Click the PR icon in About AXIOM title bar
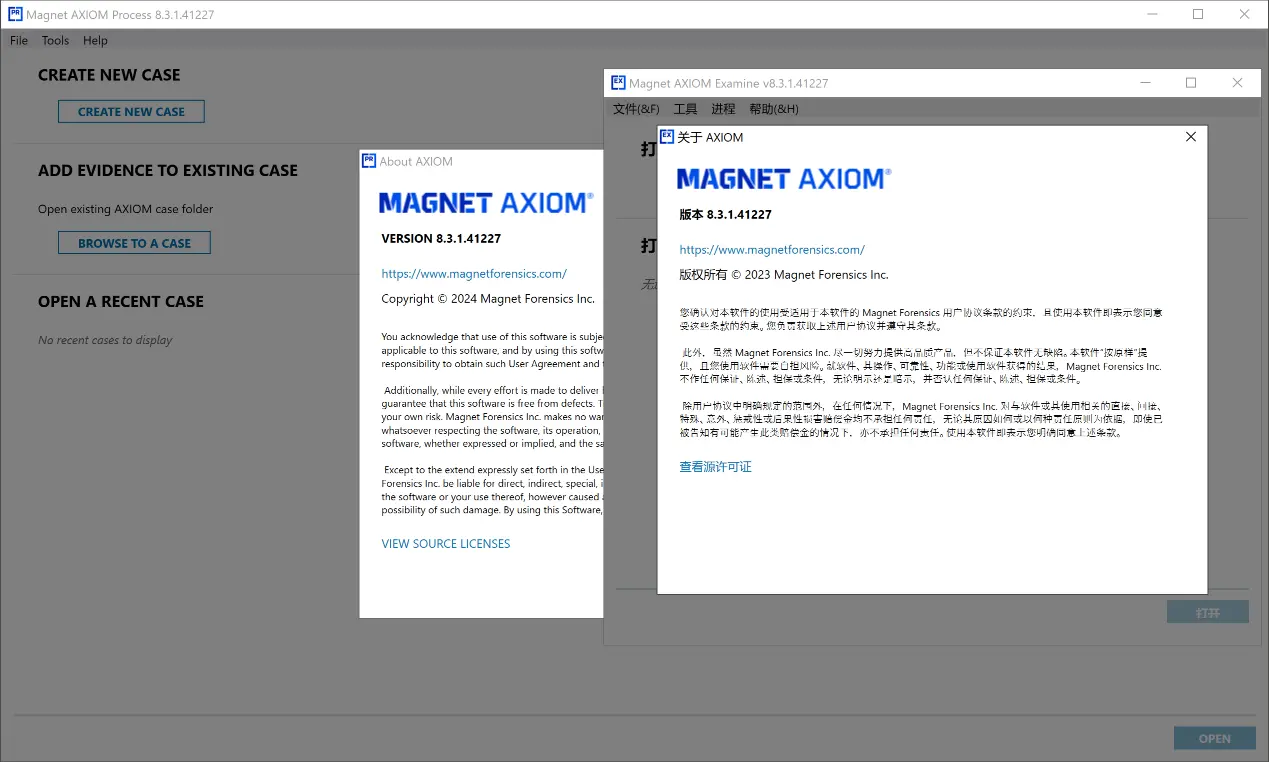Screen dimensions: 1269x762 click(x=369, y=160)
